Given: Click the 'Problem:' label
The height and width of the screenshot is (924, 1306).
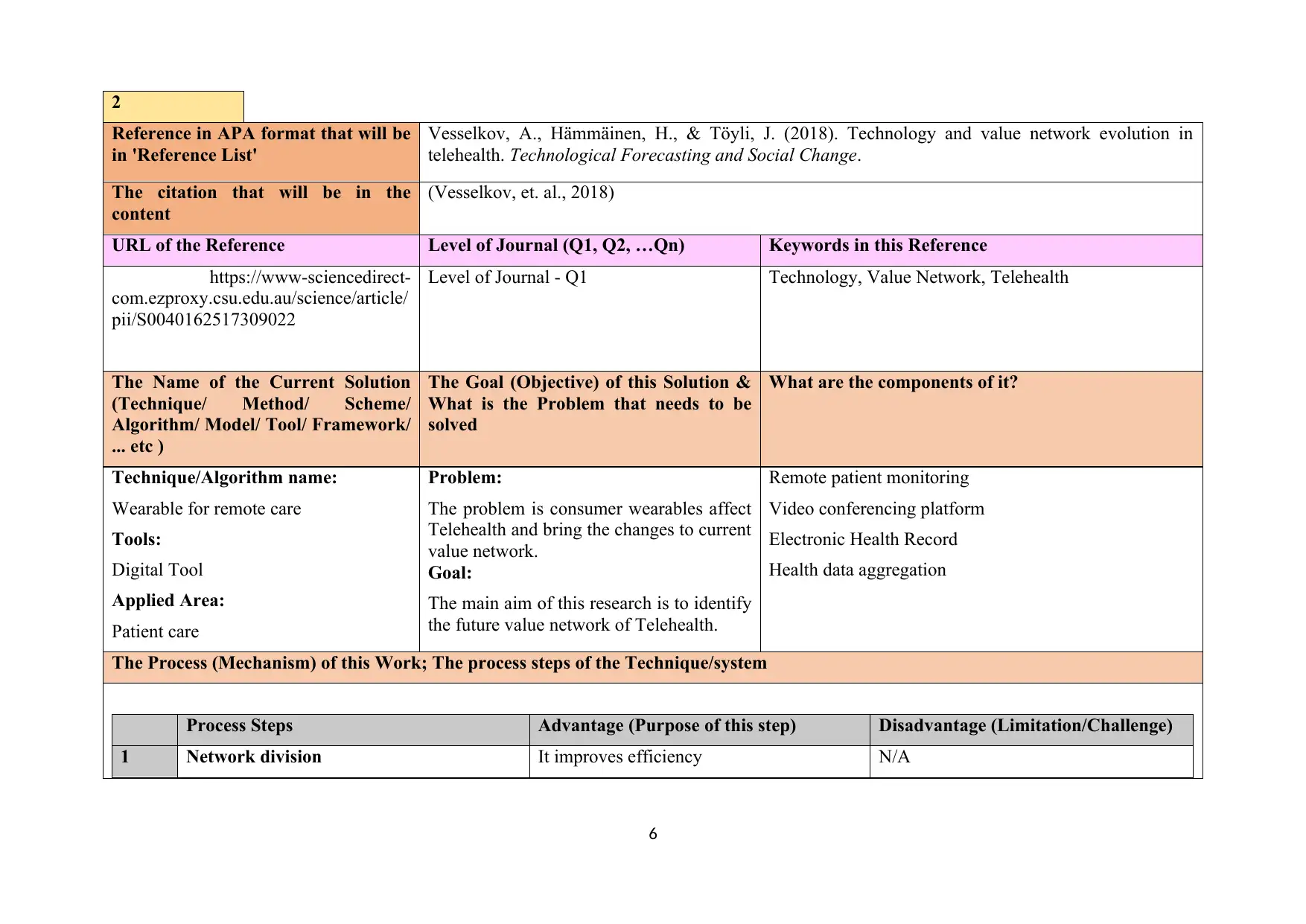Looking at the screenshot, I should click(x=465, y=478).
